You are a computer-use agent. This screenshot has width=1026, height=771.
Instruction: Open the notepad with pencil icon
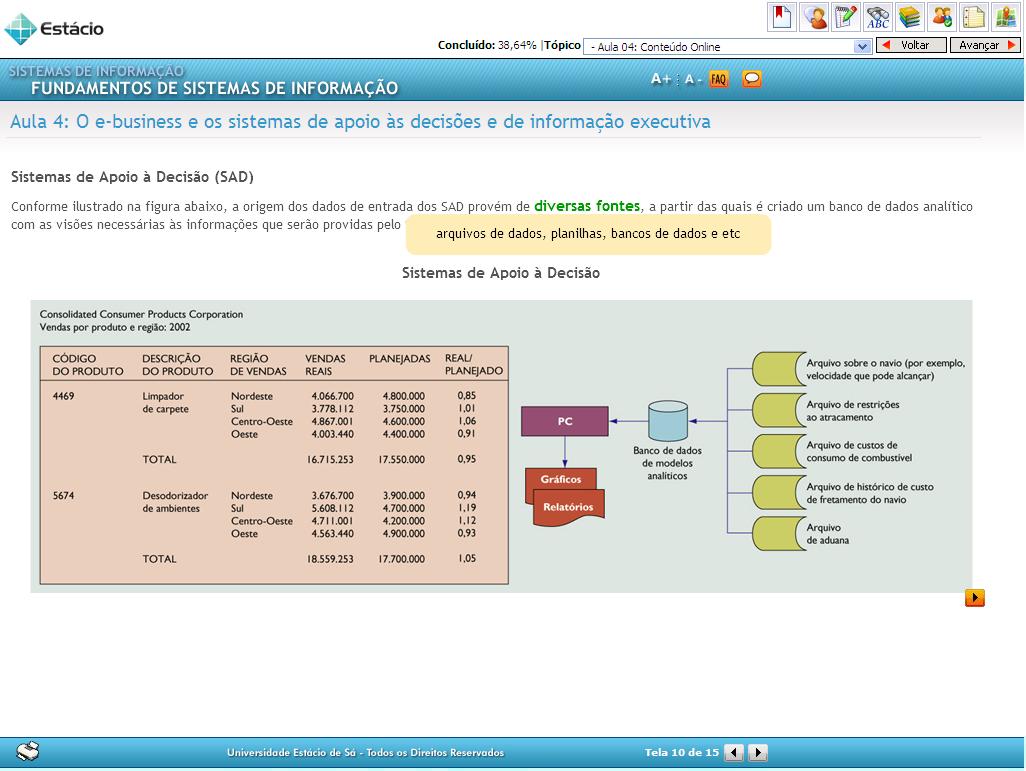coord(845,17)
